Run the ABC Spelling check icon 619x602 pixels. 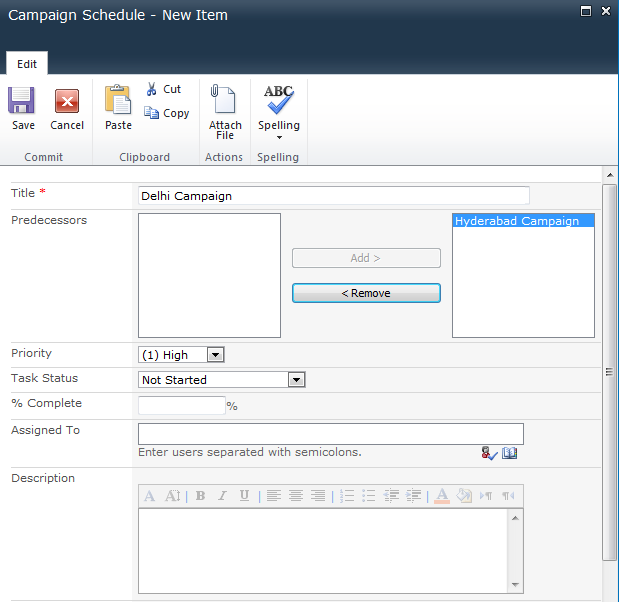(279, 99)
